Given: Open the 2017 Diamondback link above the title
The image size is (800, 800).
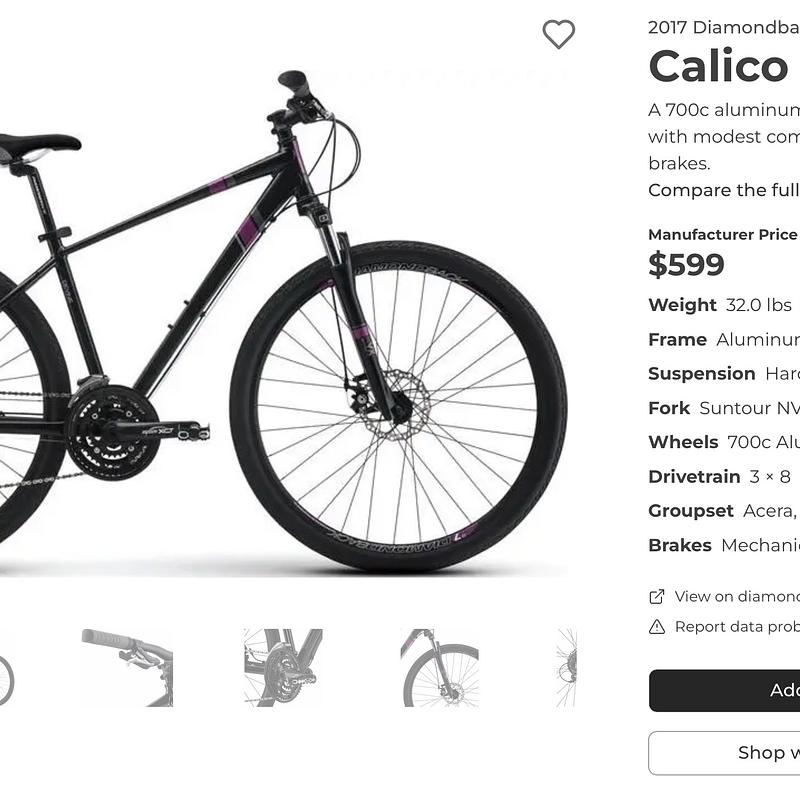Looking at the screenshot, I should (724, 27).
